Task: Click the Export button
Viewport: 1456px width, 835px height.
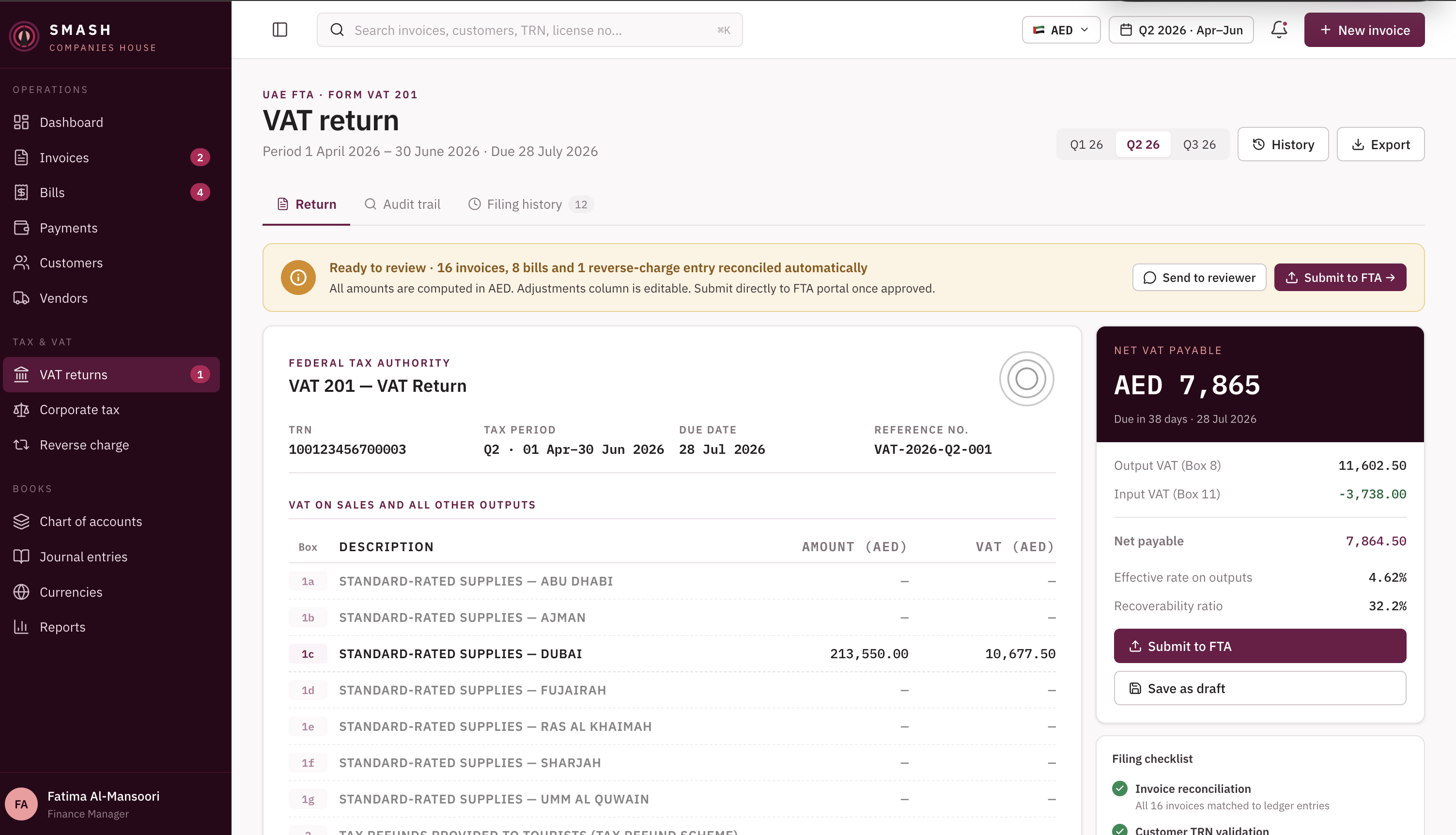Action: tap(1380, 144)
